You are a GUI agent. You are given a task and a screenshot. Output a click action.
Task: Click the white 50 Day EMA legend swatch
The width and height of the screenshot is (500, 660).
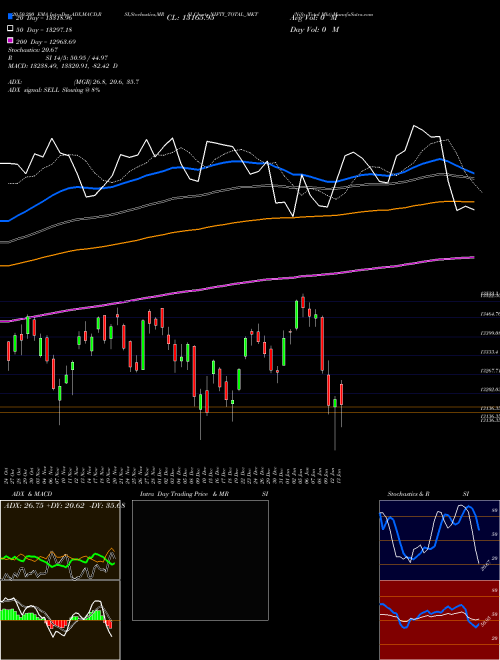coord(11,29)
